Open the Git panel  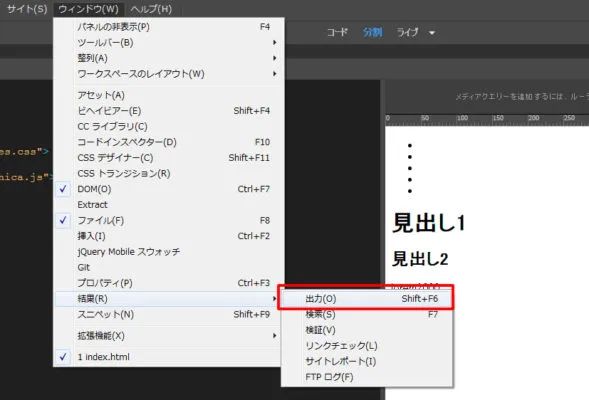point(168,267)
